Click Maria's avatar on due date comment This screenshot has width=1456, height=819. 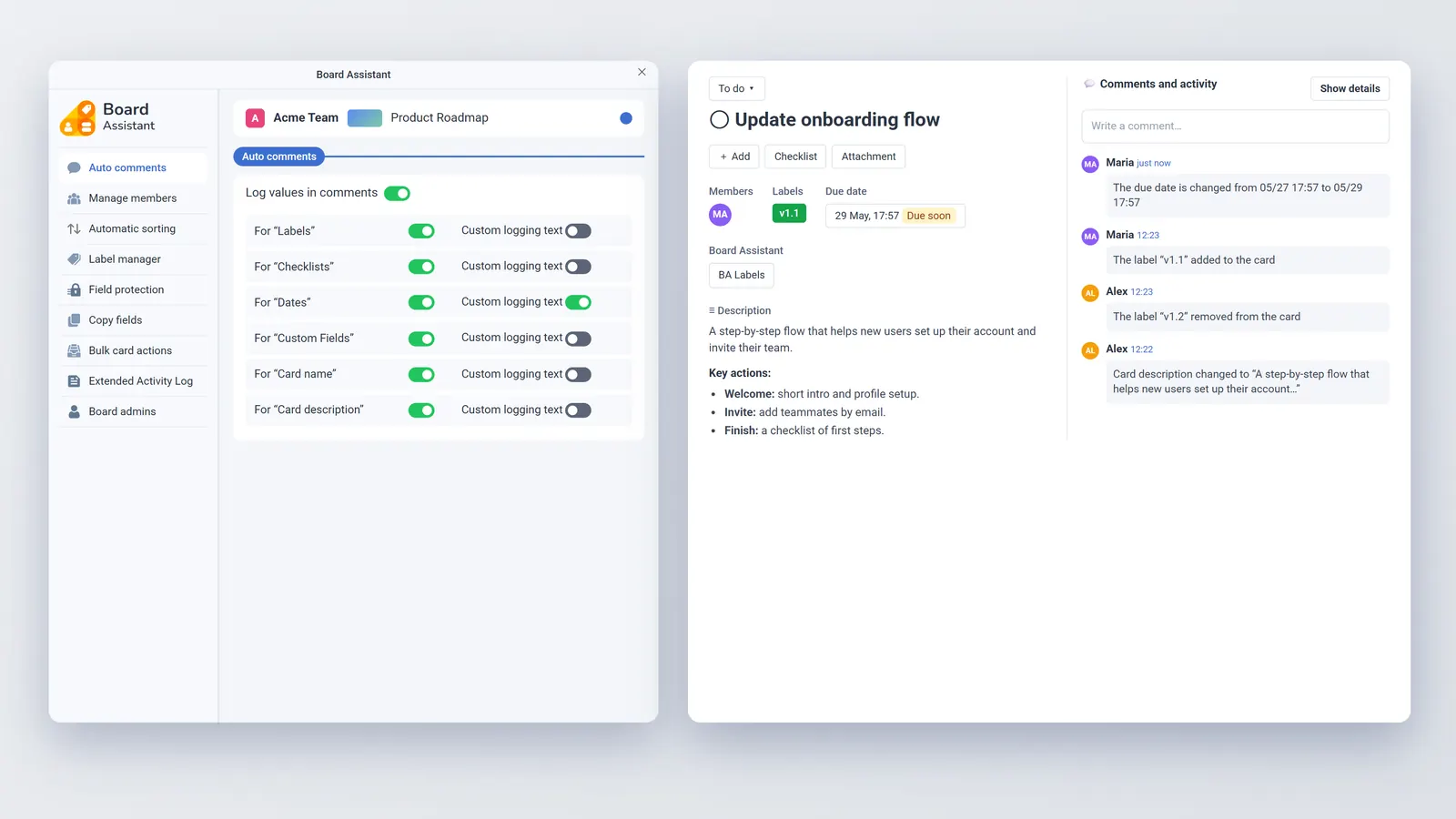tap(1090, 164)
